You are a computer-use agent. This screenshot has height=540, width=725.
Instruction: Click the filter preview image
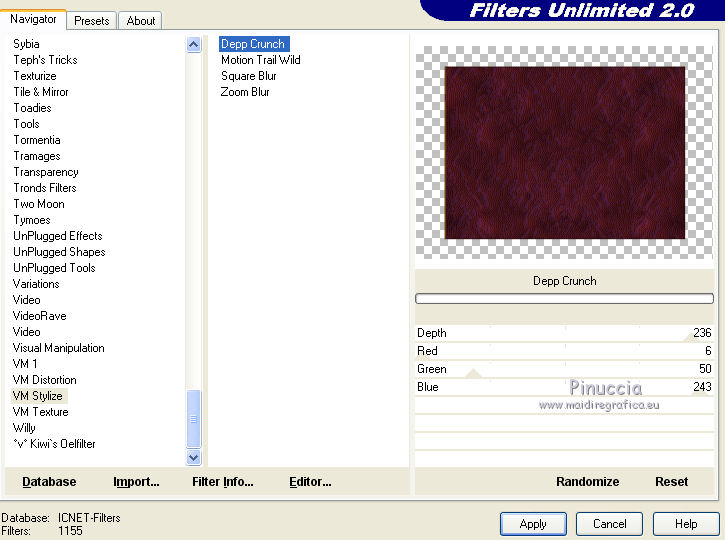click(x=565, y=153)
